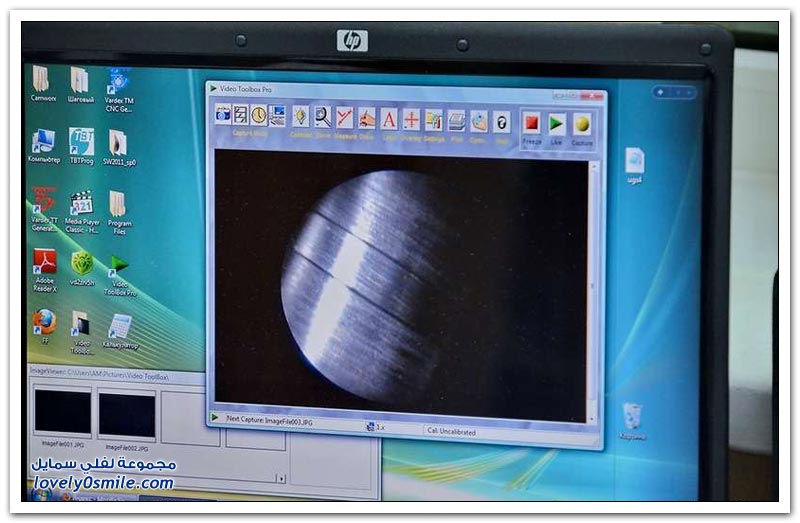The image size is (800, 523).
Task: Select Video ToolBox Pro desktop shortcut
Action: pos(120,276)
